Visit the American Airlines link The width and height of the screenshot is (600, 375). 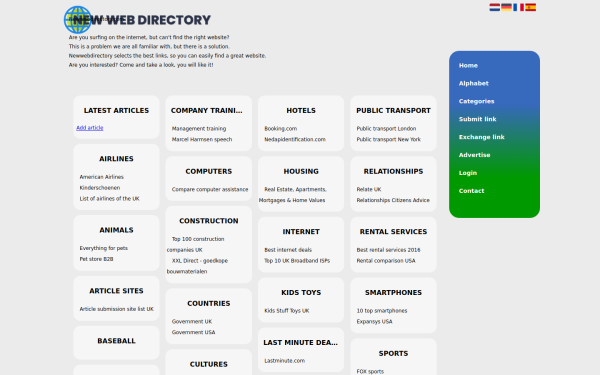[101, 177]
